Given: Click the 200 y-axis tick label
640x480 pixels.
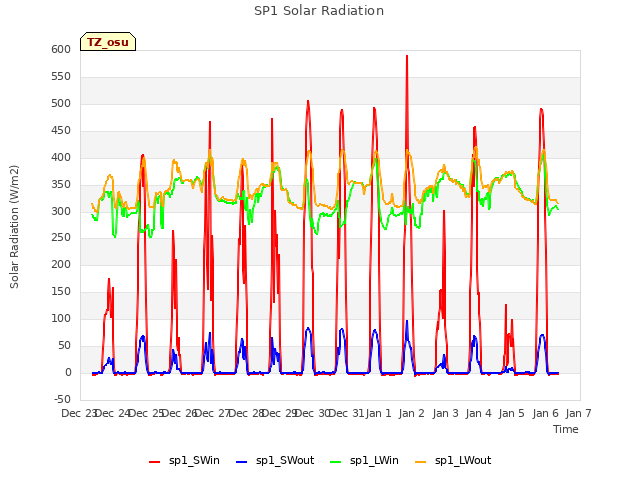Looking at the screenshot, I should tap(61, 264).
